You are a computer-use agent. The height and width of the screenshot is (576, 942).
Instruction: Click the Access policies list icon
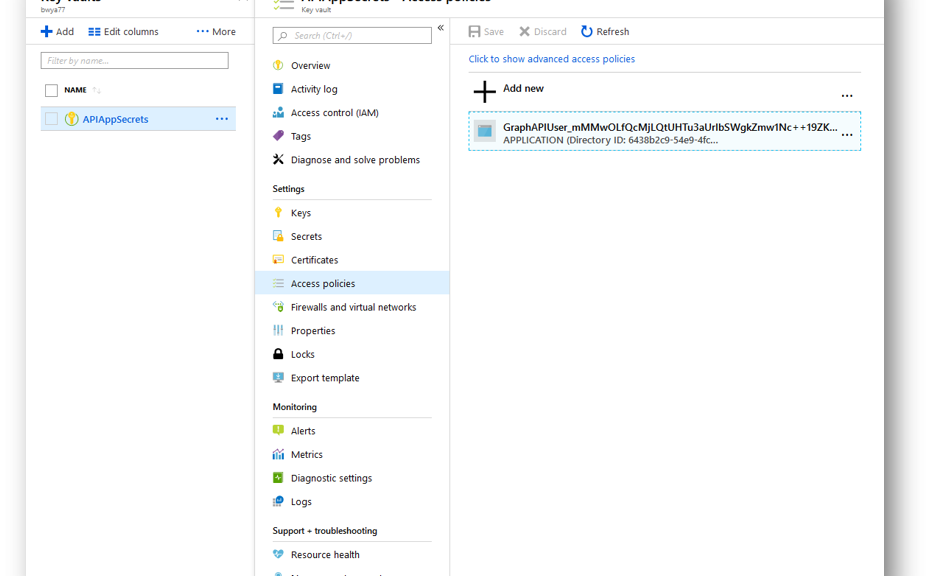click(x=278, y=283)
